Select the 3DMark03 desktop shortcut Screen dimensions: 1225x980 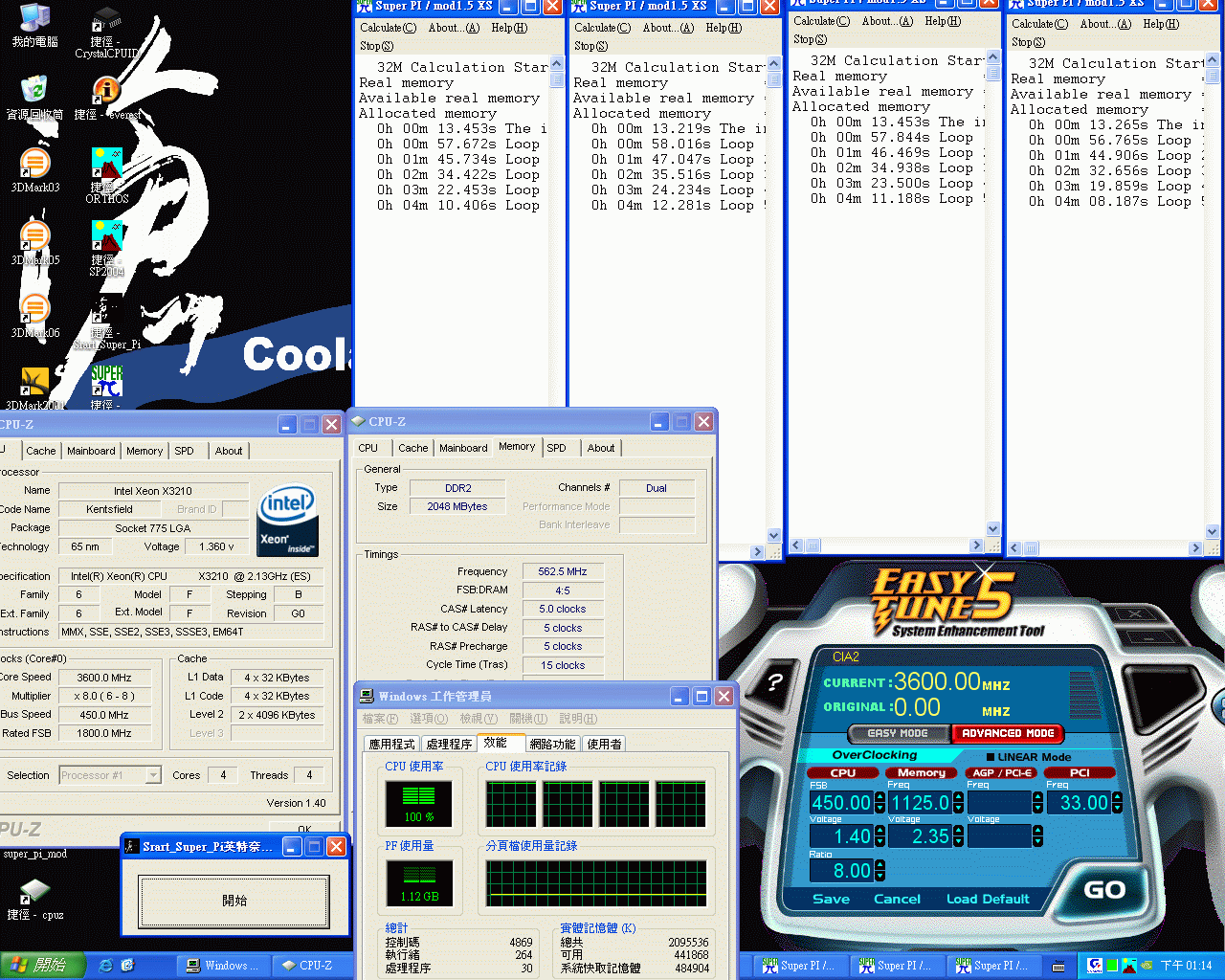click(34, 170)
